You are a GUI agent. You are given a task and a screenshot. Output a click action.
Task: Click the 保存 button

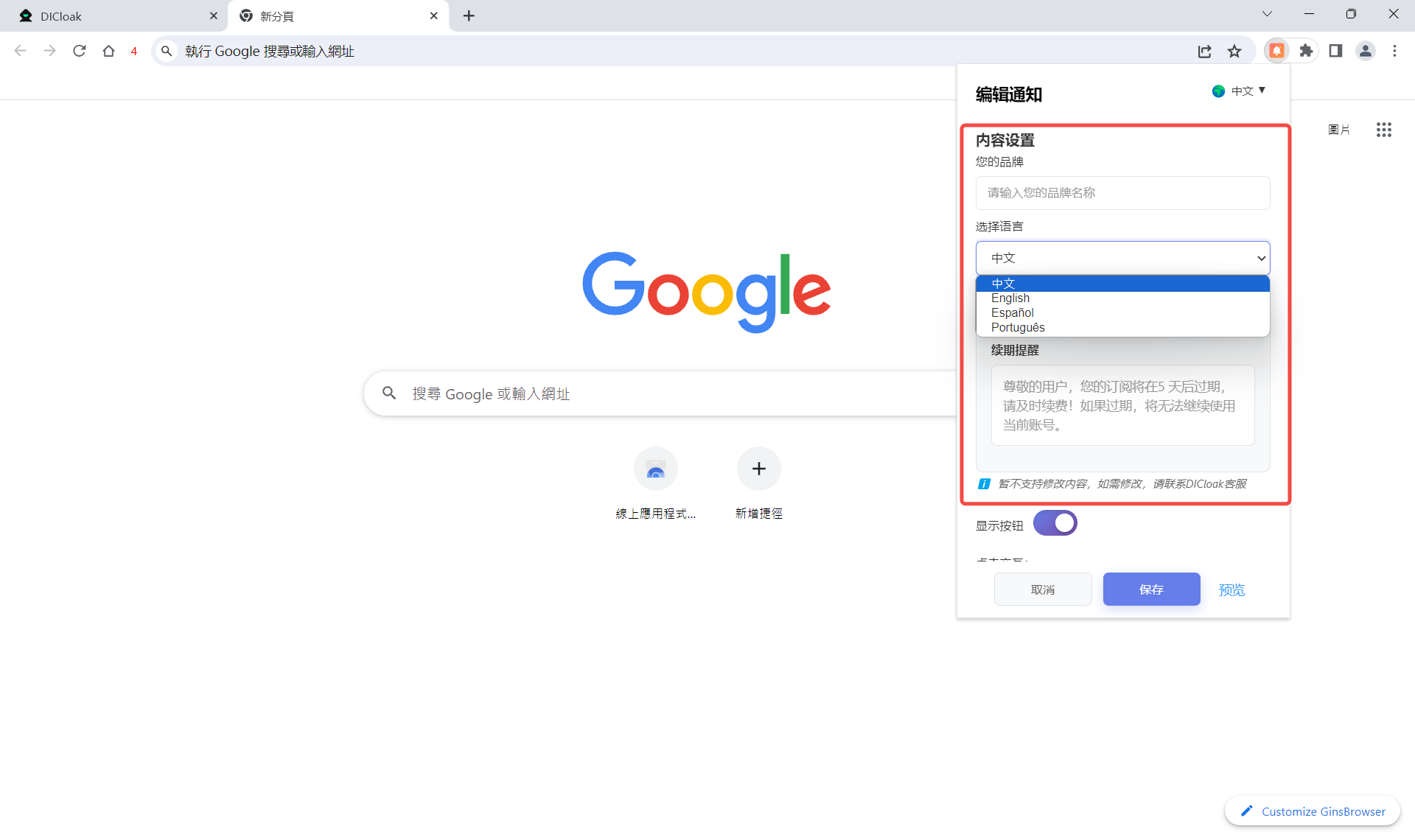(1151, 589)
